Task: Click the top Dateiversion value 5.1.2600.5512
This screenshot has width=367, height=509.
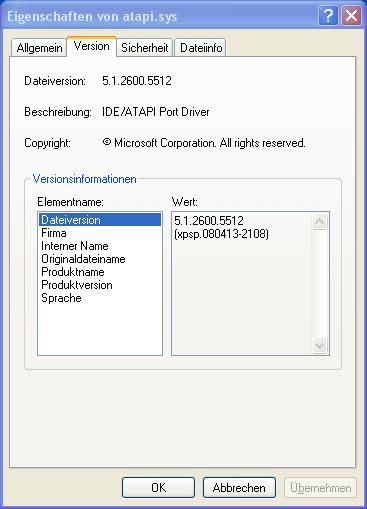Action: (137, 81)
